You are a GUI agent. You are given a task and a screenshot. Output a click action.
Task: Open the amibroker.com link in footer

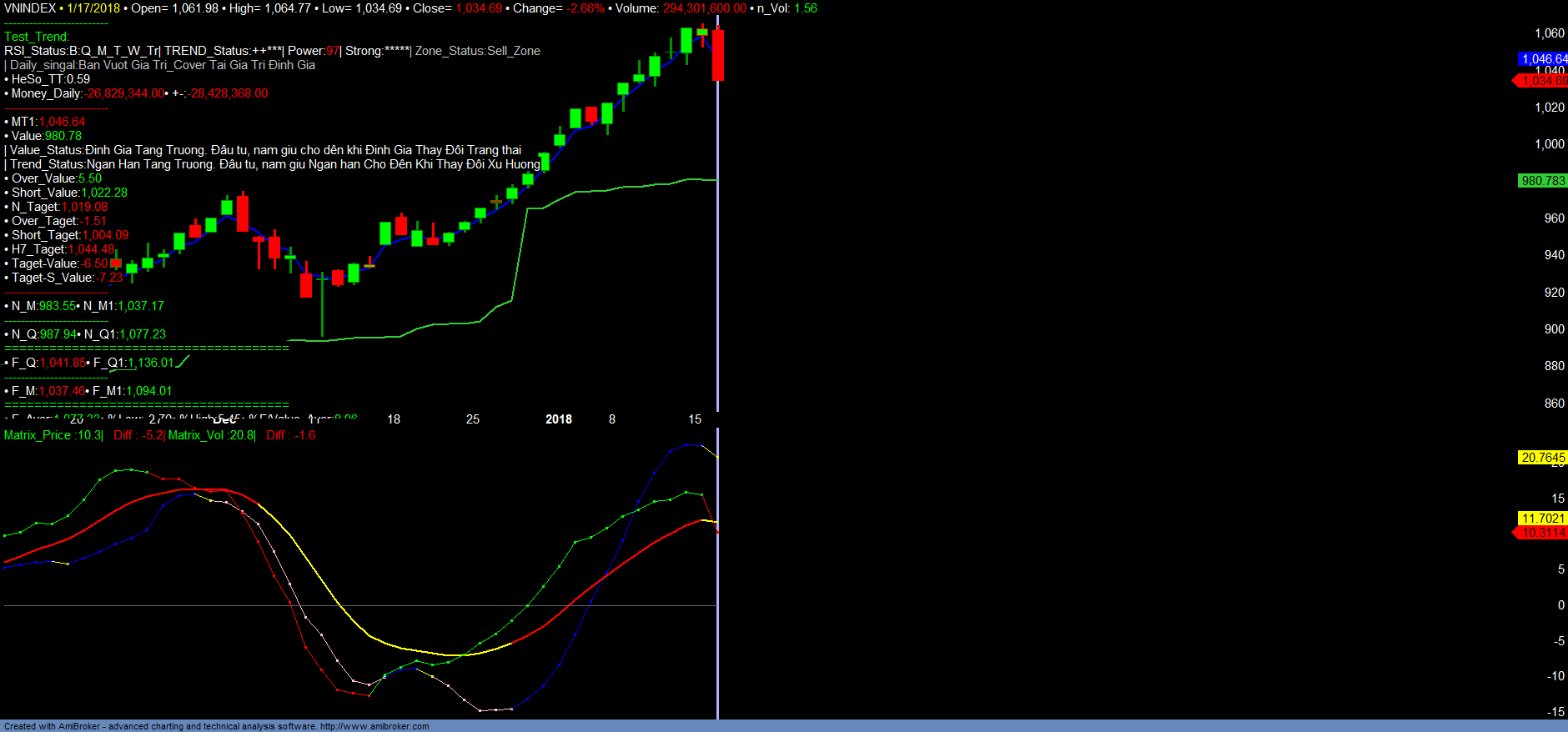[374, 726]
